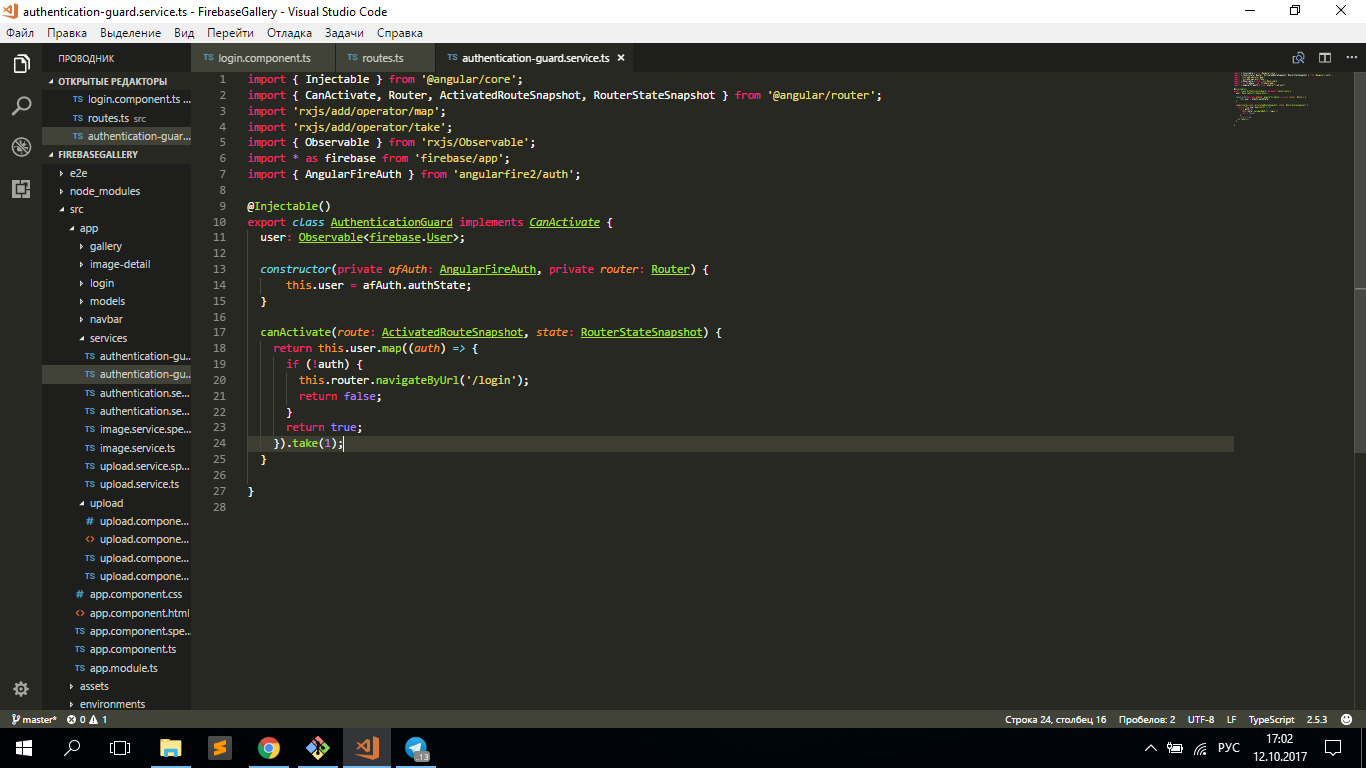Open the errors and warnings counter

tap(87, 719)
